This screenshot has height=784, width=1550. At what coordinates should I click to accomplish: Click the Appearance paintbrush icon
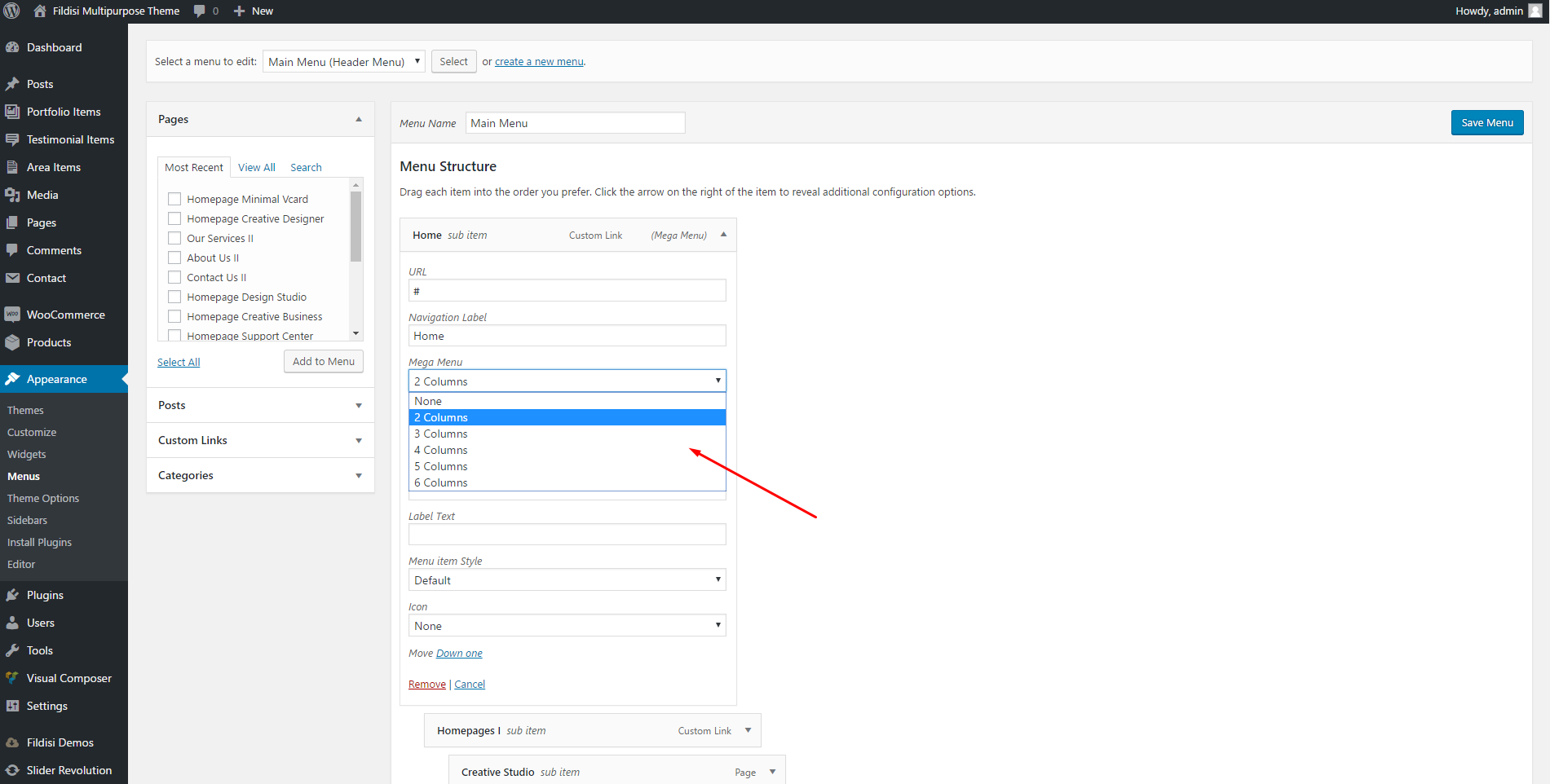coord(12,379)
